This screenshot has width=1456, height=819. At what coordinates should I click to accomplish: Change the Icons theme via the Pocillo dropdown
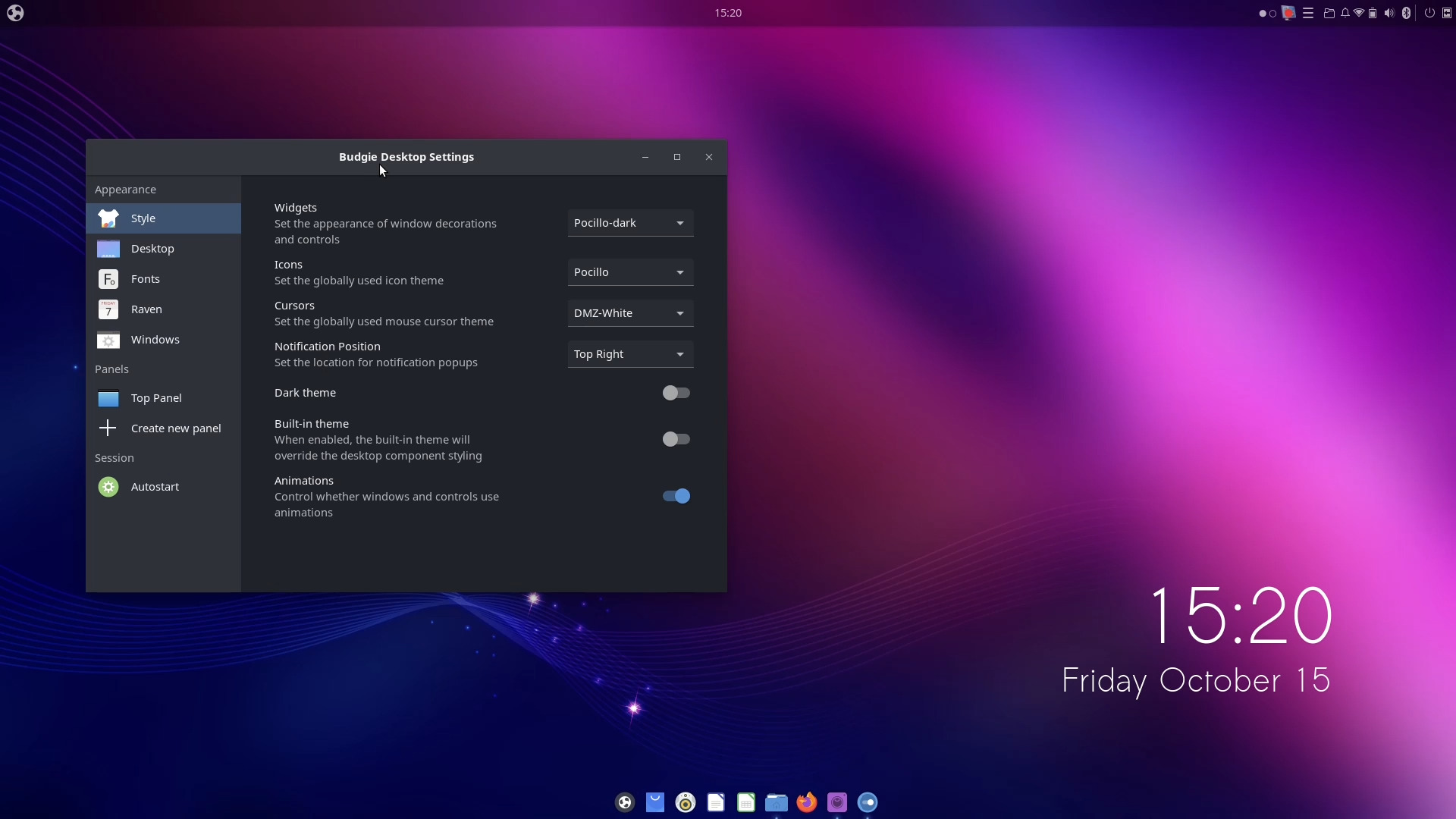click(630, 271)
